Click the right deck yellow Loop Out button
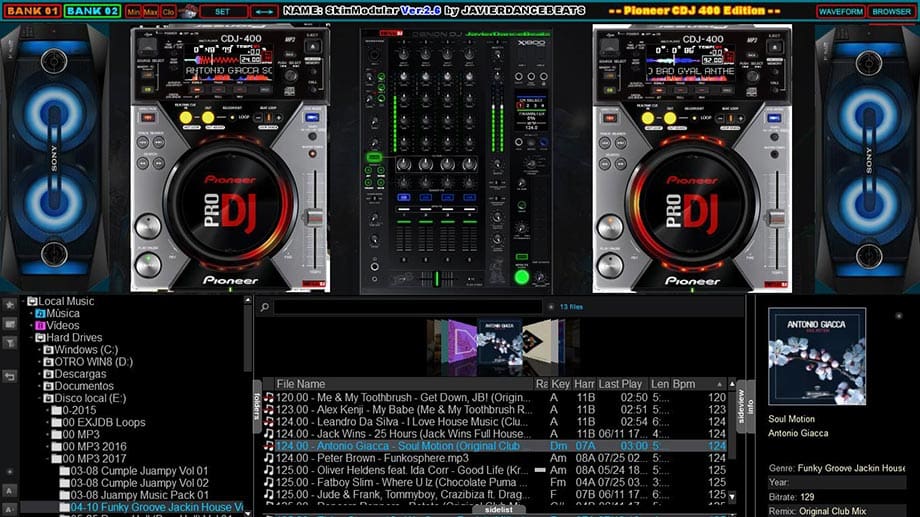The width and height of the screenshot is (920, 517). 669,118
